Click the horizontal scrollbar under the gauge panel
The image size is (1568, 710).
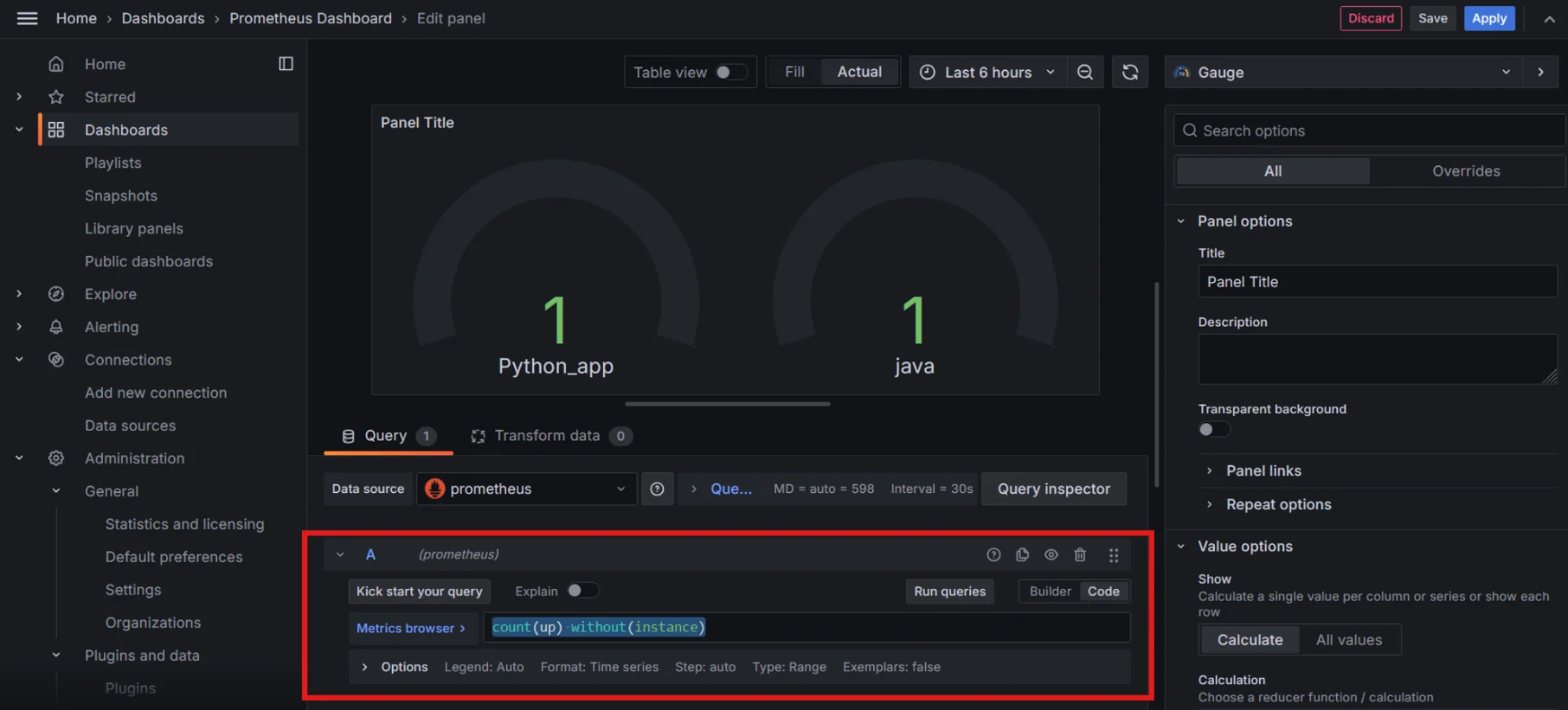tap(728, 404)
